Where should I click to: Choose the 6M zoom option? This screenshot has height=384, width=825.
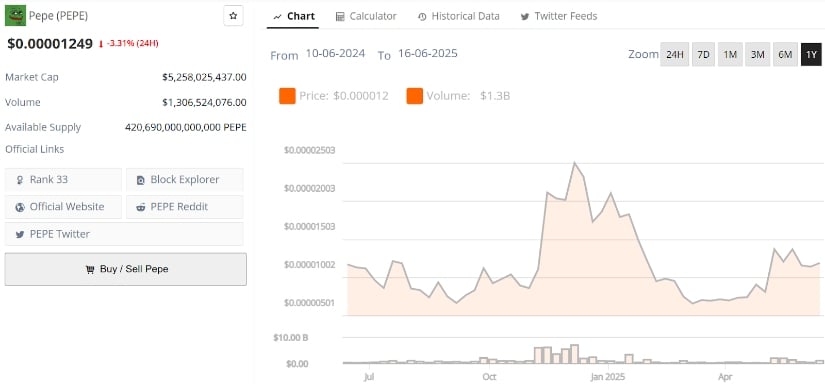(x=785, y=55)
